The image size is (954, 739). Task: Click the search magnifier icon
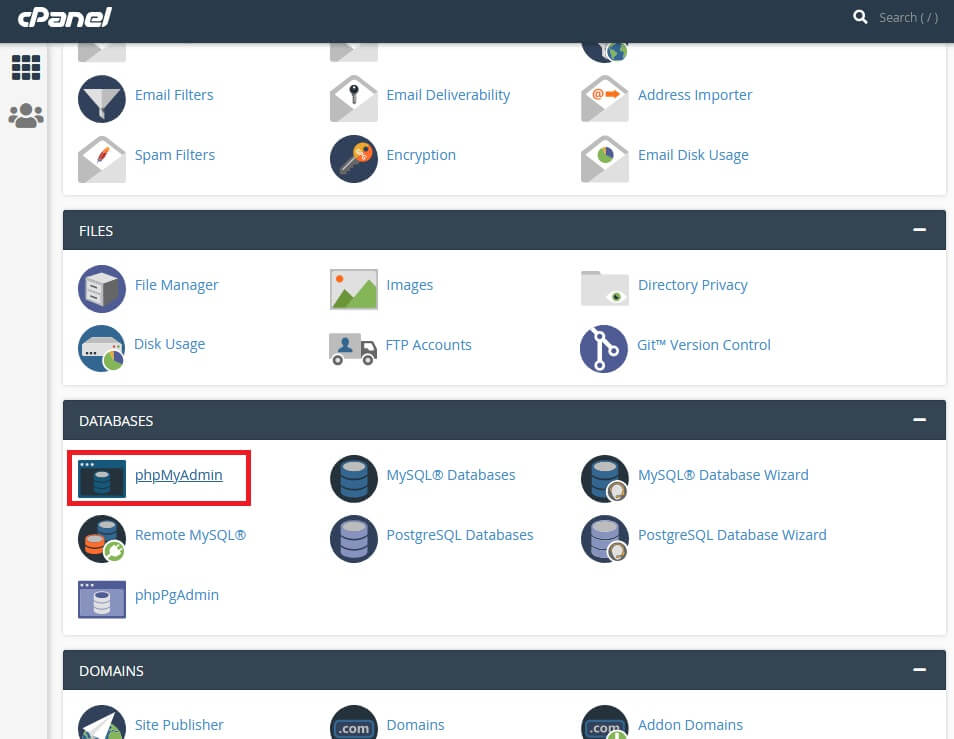pos(860,17)
